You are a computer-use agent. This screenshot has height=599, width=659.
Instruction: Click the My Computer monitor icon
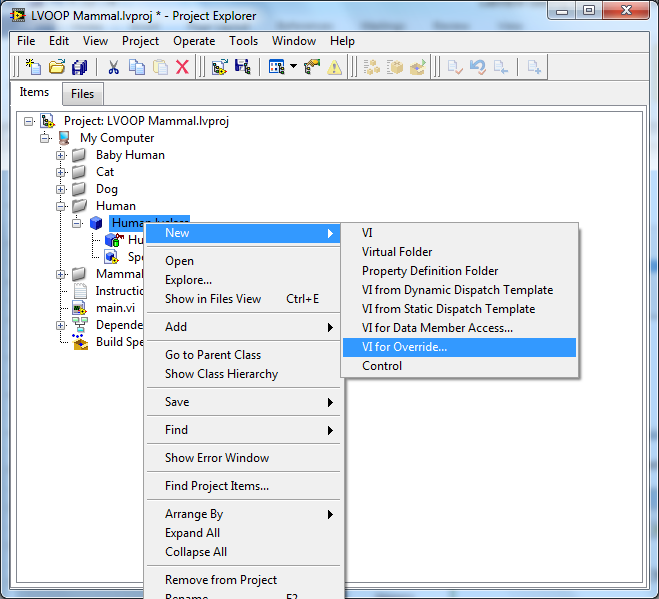coord(64,138)
